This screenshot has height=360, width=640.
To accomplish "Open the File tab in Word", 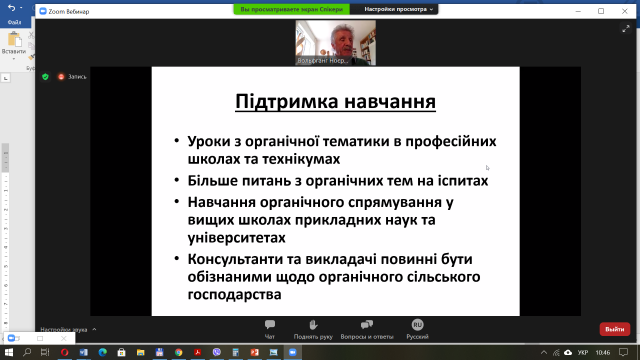I will point(14,22).
